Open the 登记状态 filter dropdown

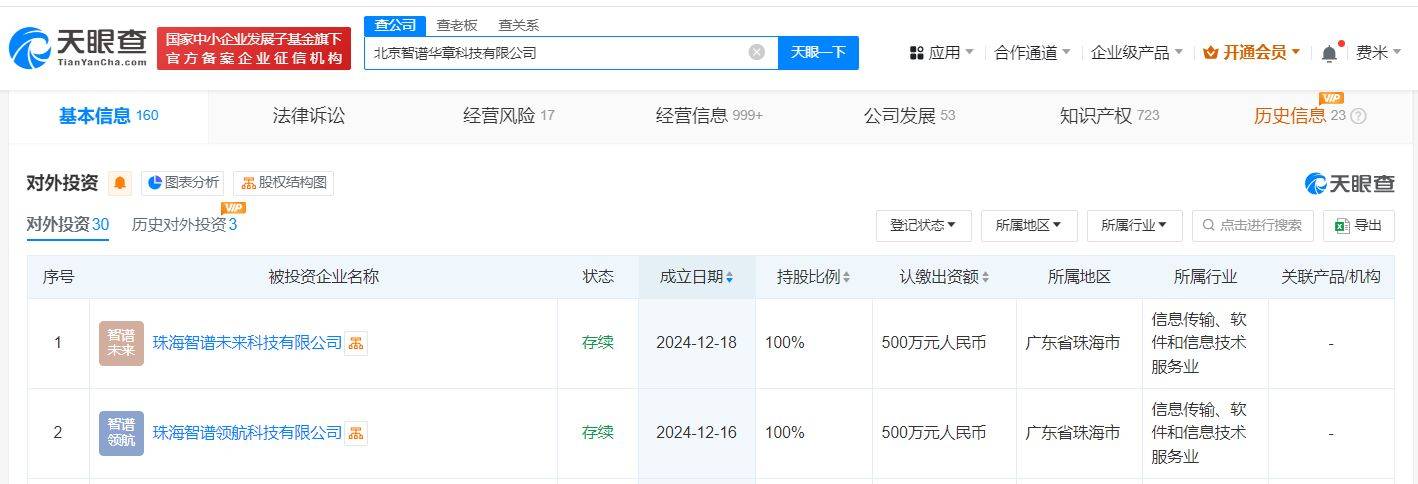923,225
